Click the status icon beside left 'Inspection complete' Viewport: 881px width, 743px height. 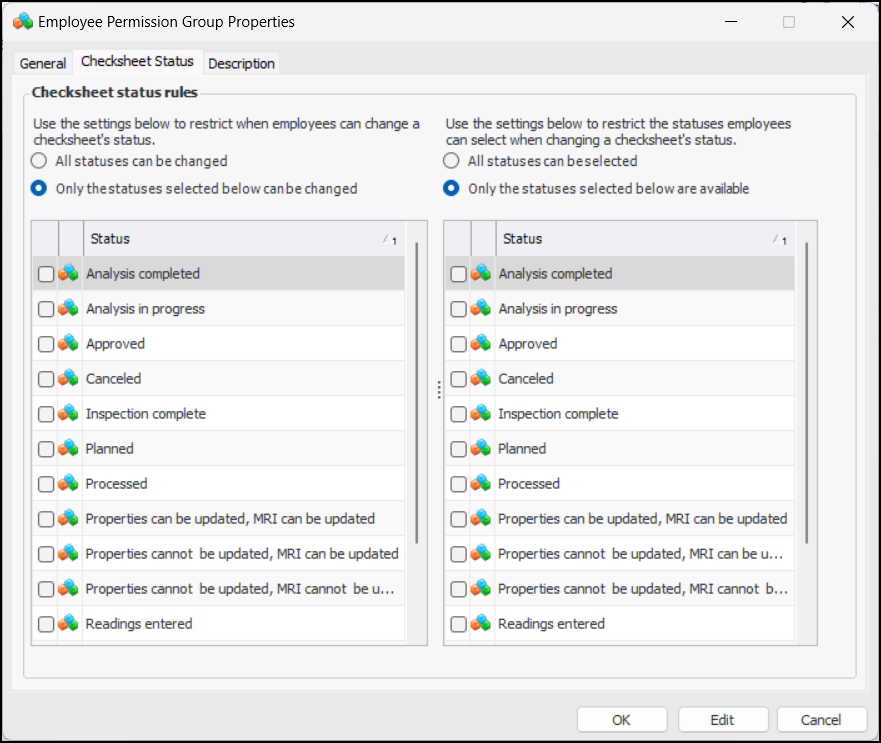pyautogui.click(x=69, y=413)
